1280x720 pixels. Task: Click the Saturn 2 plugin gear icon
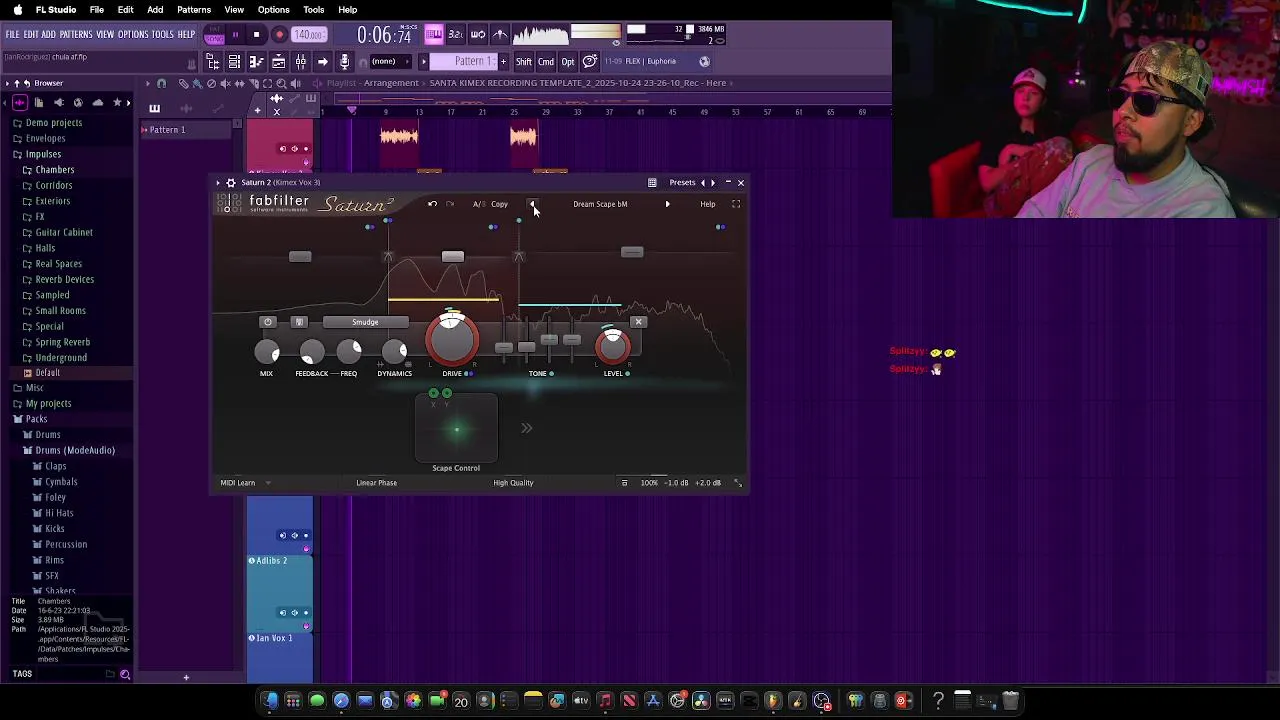point(231,183)
